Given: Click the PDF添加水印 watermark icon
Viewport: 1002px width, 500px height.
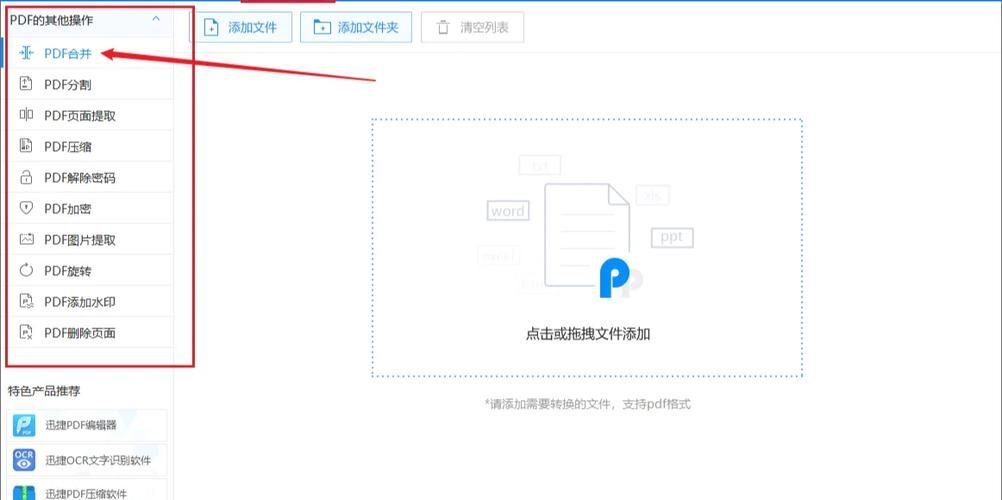Looking at the screenshot, I should (x=26, y=302).
